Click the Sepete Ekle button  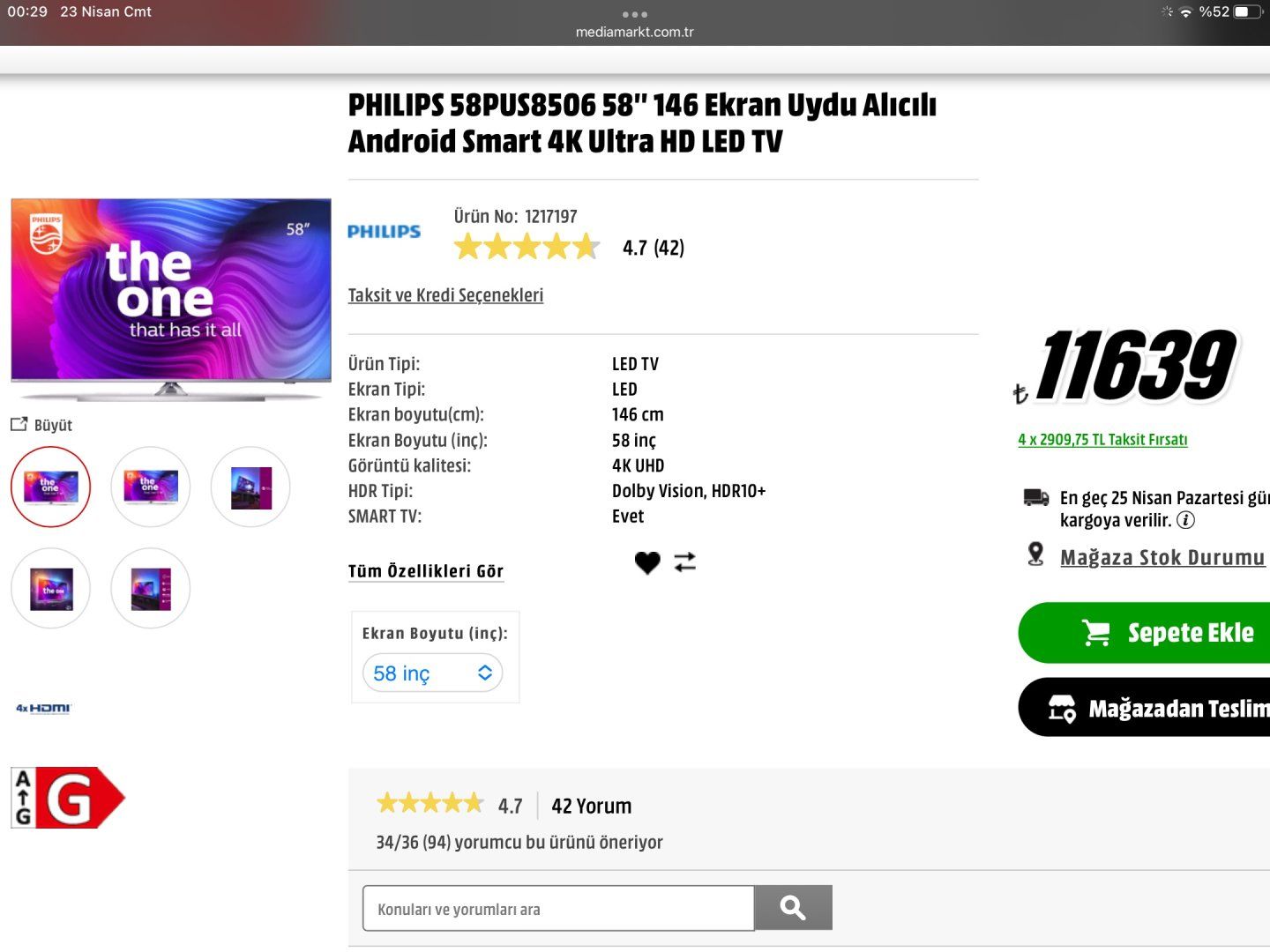click(x=1147, y=633)
